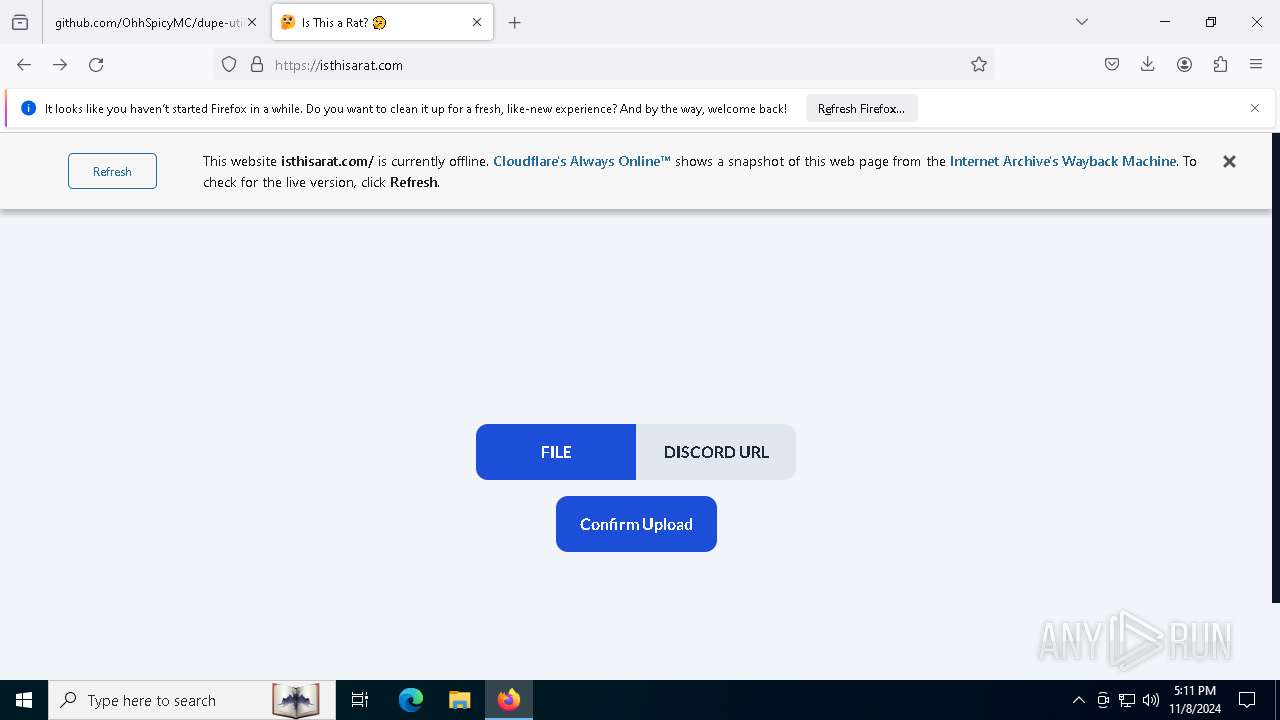Dismiss the Firefox refresh notification bar
Image resolution: width=1280 pixels, height=720 pixels.
tap(1255, 108)
